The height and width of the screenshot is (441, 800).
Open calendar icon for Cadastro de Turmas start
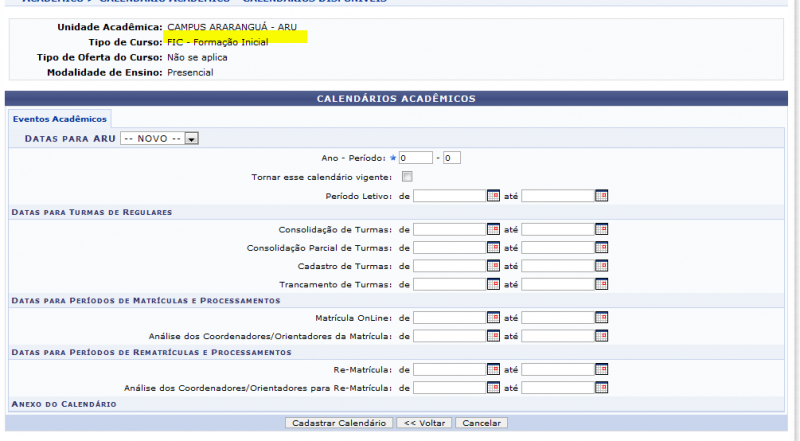click(x=493, y=266)
